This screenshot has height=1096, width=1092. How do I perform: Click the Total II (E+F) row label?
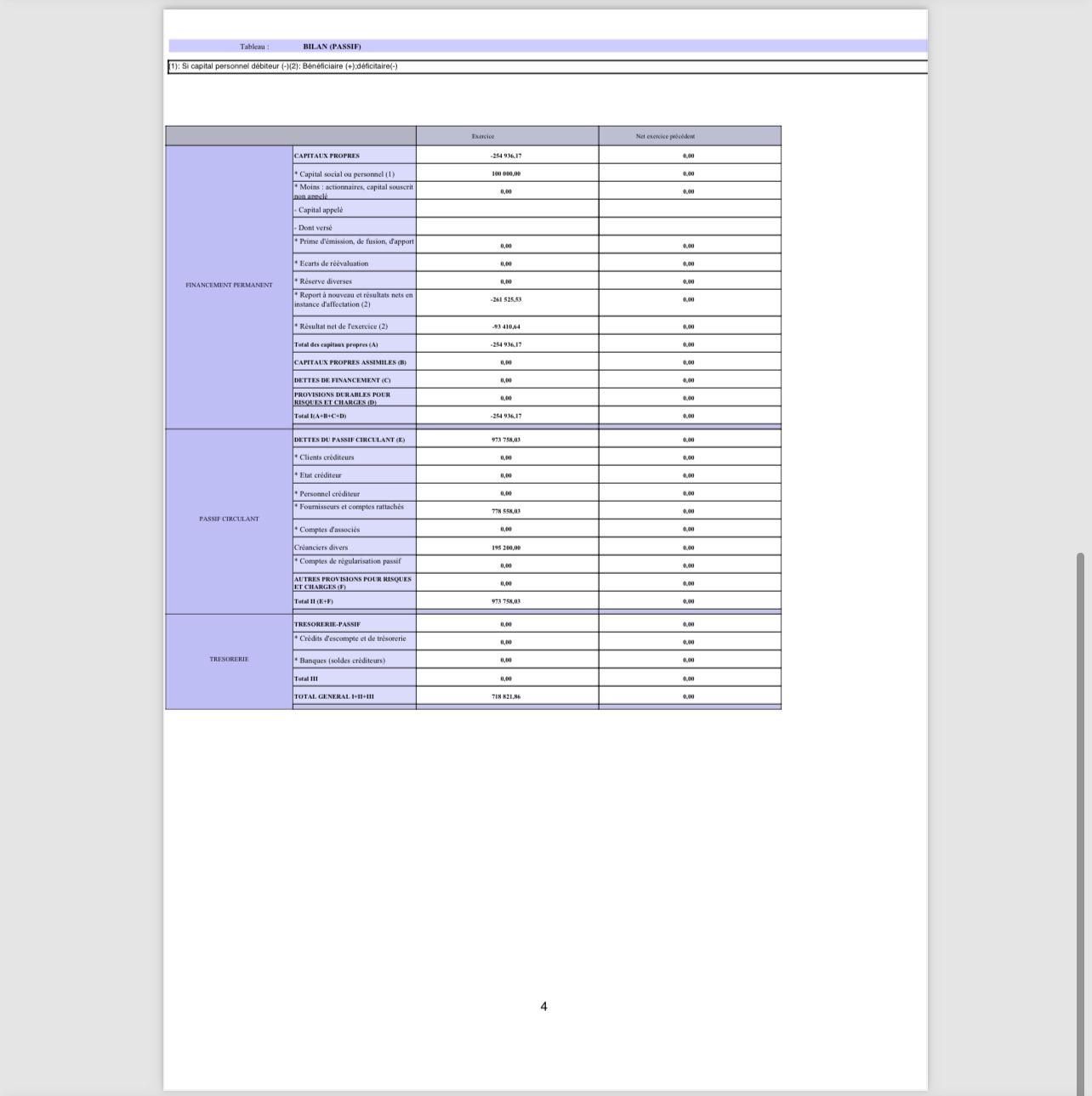pos(314,601)
